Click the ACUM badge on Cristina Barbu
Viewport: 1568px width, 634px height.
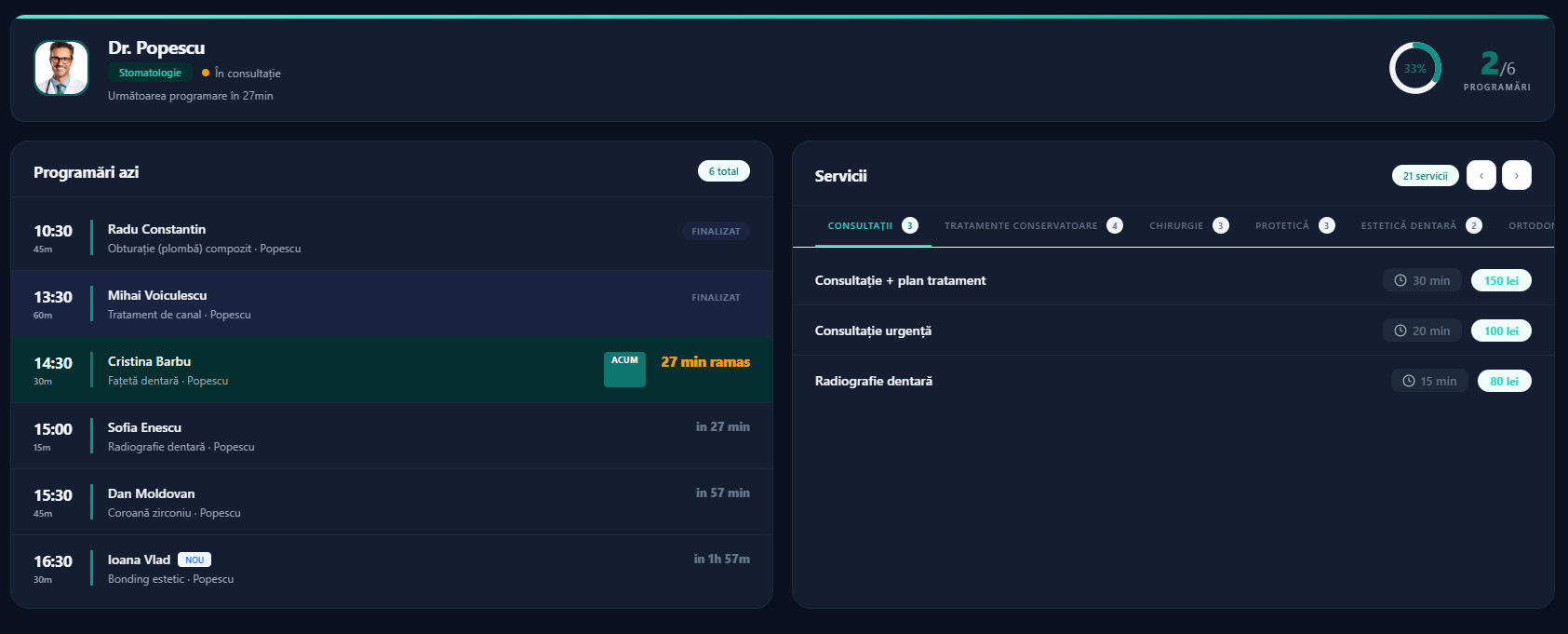pos(624,370)
